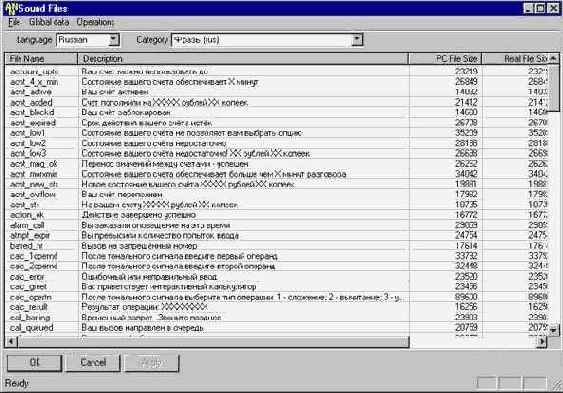Open the Global data menu
Screen dimensions: 563x393
[x=49, y=22]
